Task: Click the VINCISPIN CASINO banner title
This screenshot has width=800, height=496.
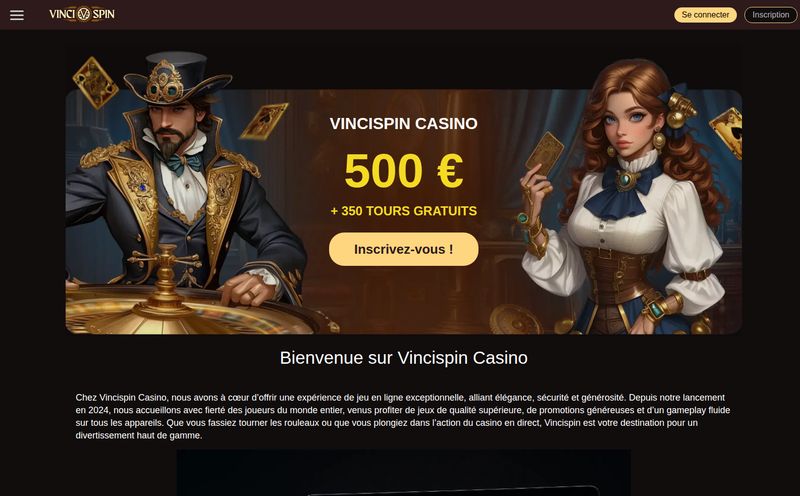Action: tap(404, 123)
